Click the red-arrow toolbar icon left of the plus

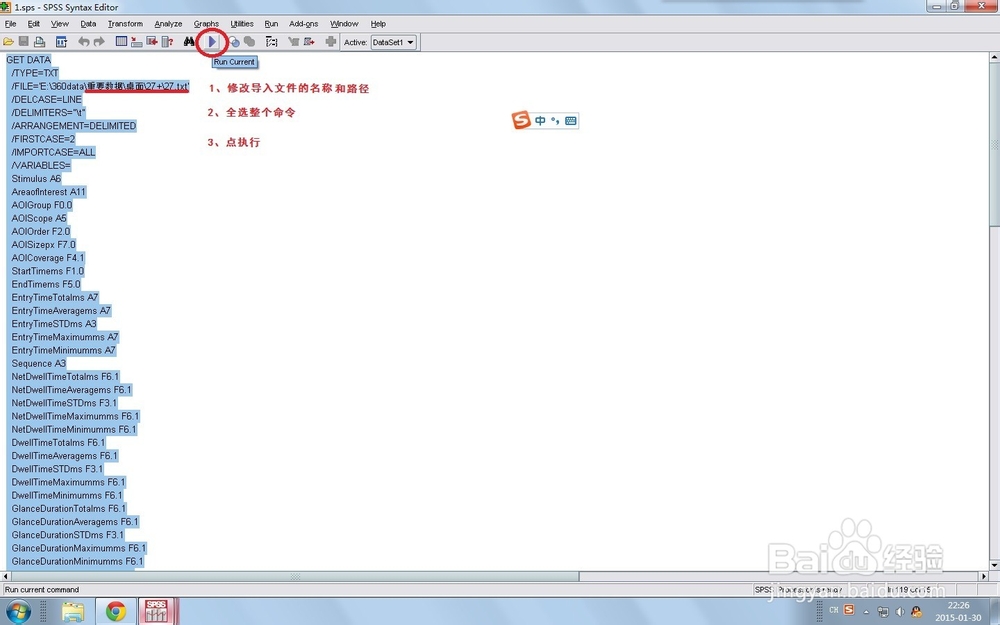tap(309, 42)
